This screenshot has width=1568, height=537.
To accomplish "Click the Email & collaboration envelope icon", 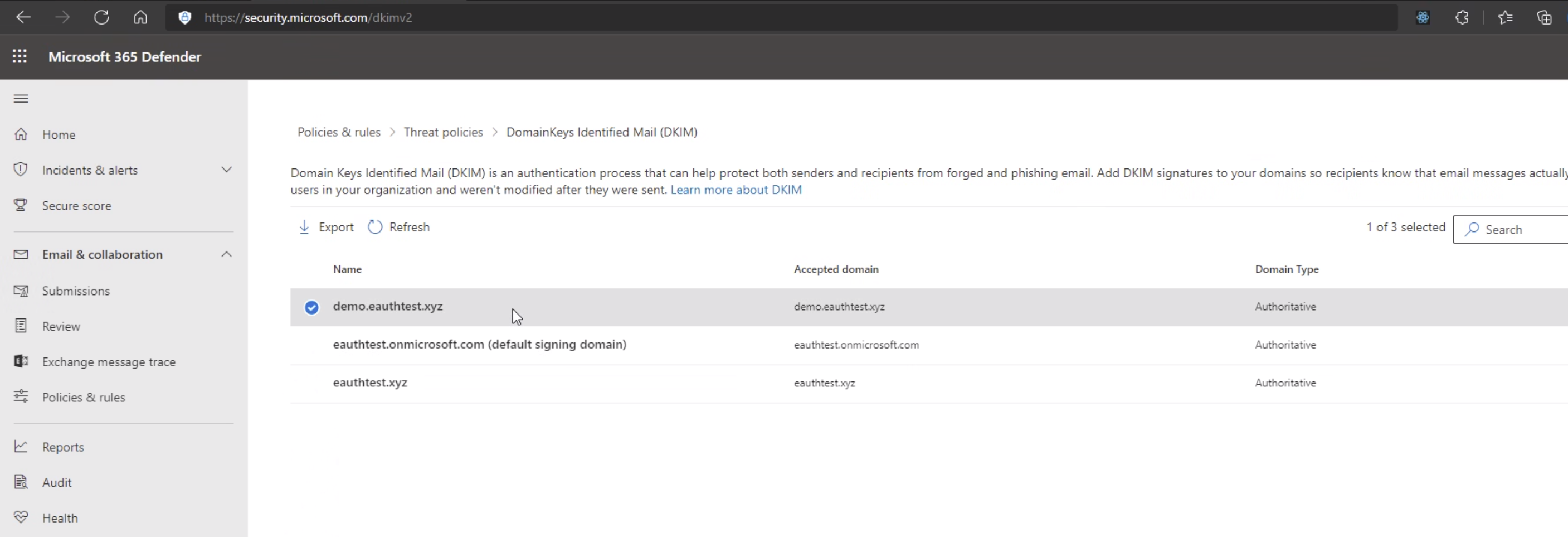I will [x=21, y=254].
